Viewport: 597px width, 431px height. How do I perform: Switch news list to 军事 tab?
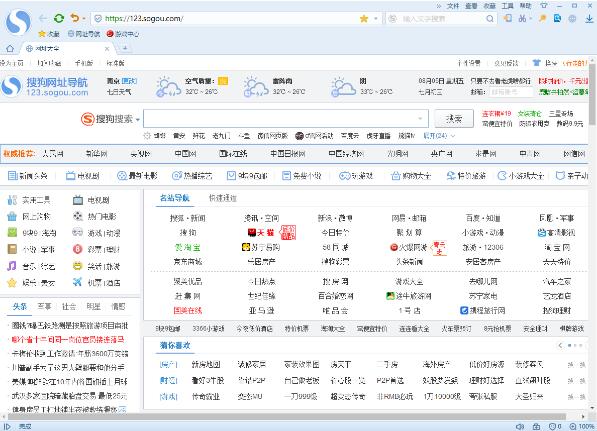(x=44, y=306)
